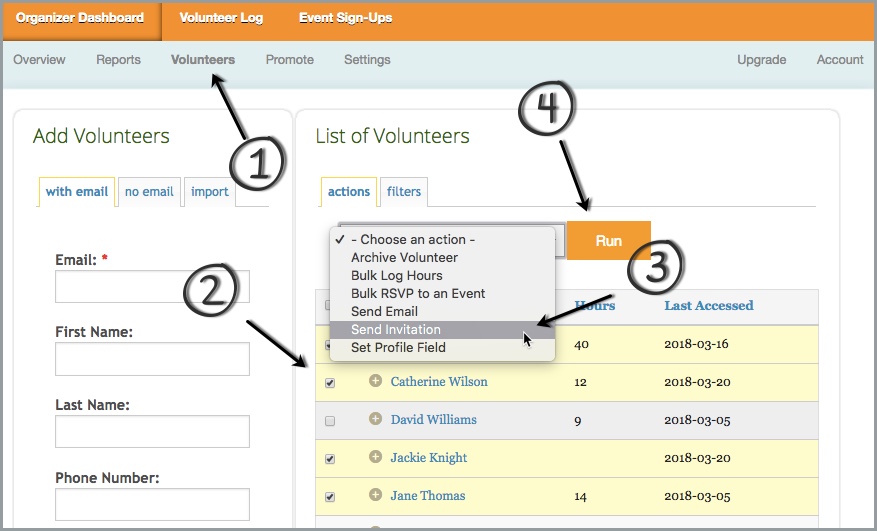Screen dimensions: 877x531
Task: Sort by Last Accessed column
Action: point(709,306)
